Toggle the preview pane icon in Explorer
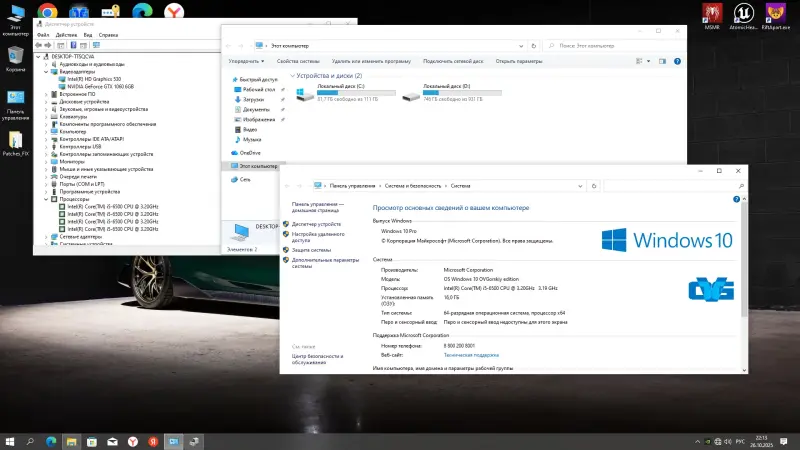This screenshot has height=450, width=800. (x=662, y=61)
